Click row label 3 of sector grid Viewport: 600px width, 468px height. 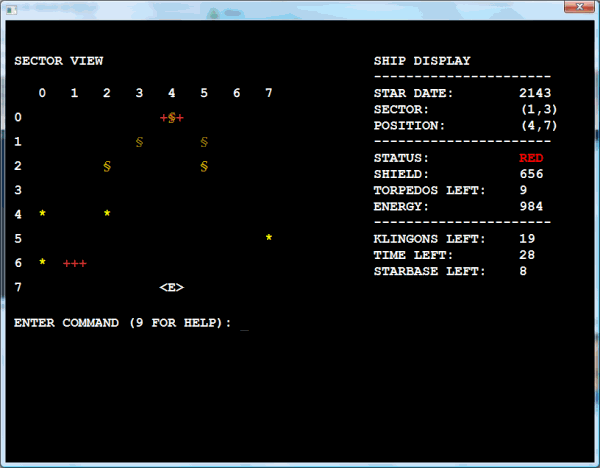tap(18, 190)
